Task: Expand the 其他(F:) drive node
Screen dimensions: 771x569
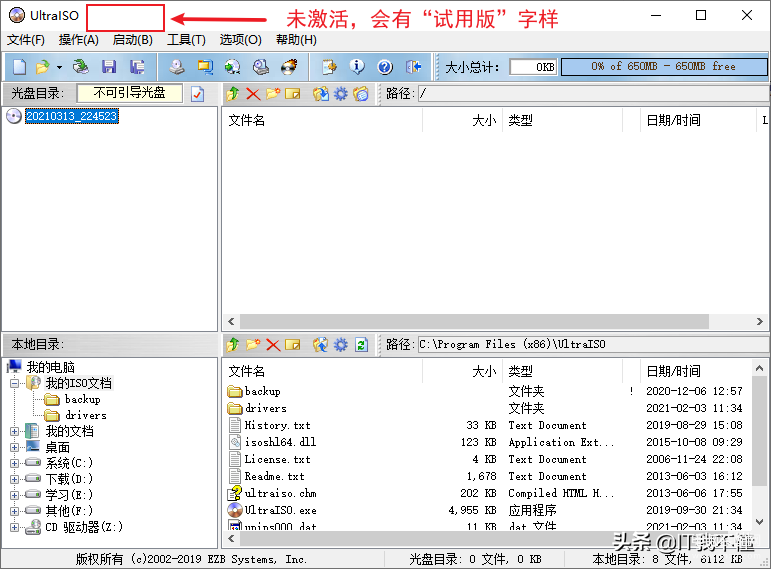Action: [x=15, y=511]
